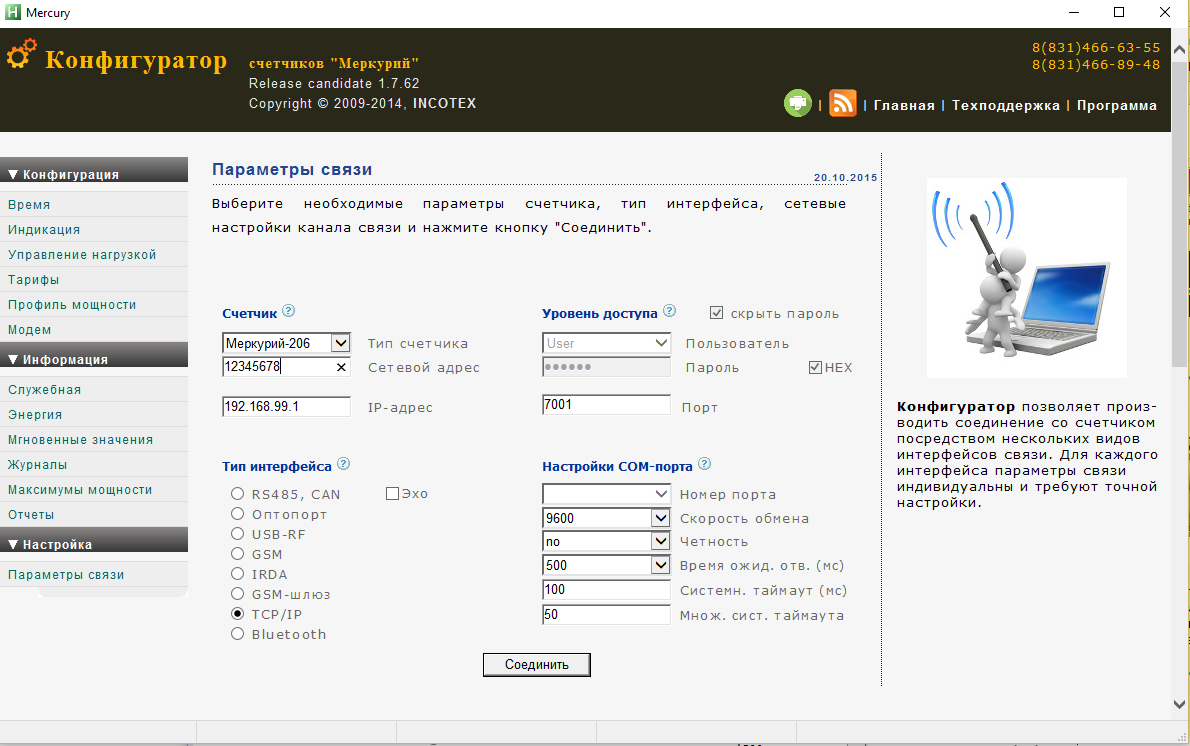Screen dimensions: 1190x746
Task: Open help icon next to Настройки COM-порта
Action: point(704,464)
